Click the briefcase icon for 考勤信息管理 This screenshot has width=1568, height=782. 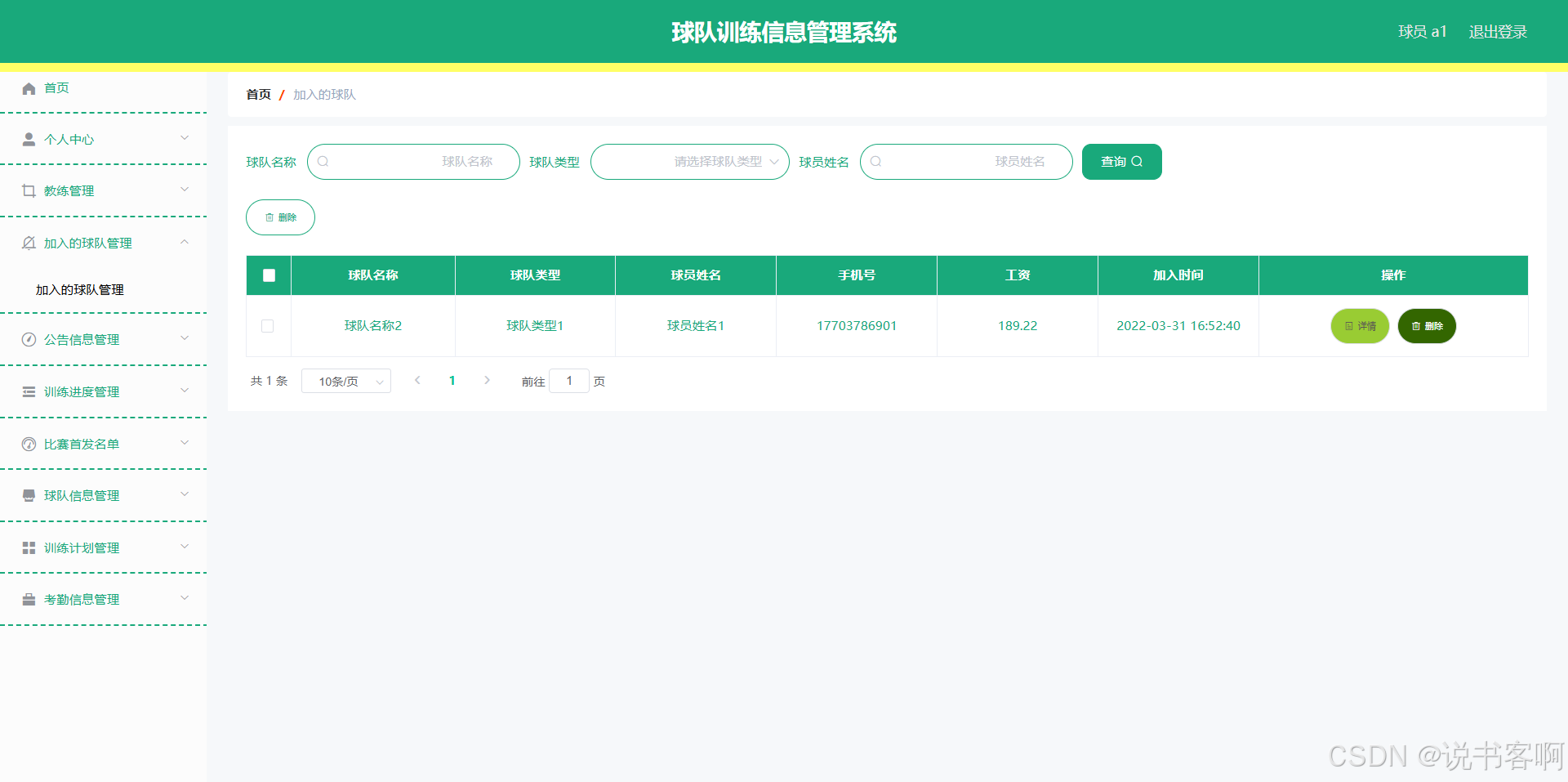pyautogui.click(x=29, y=599)
